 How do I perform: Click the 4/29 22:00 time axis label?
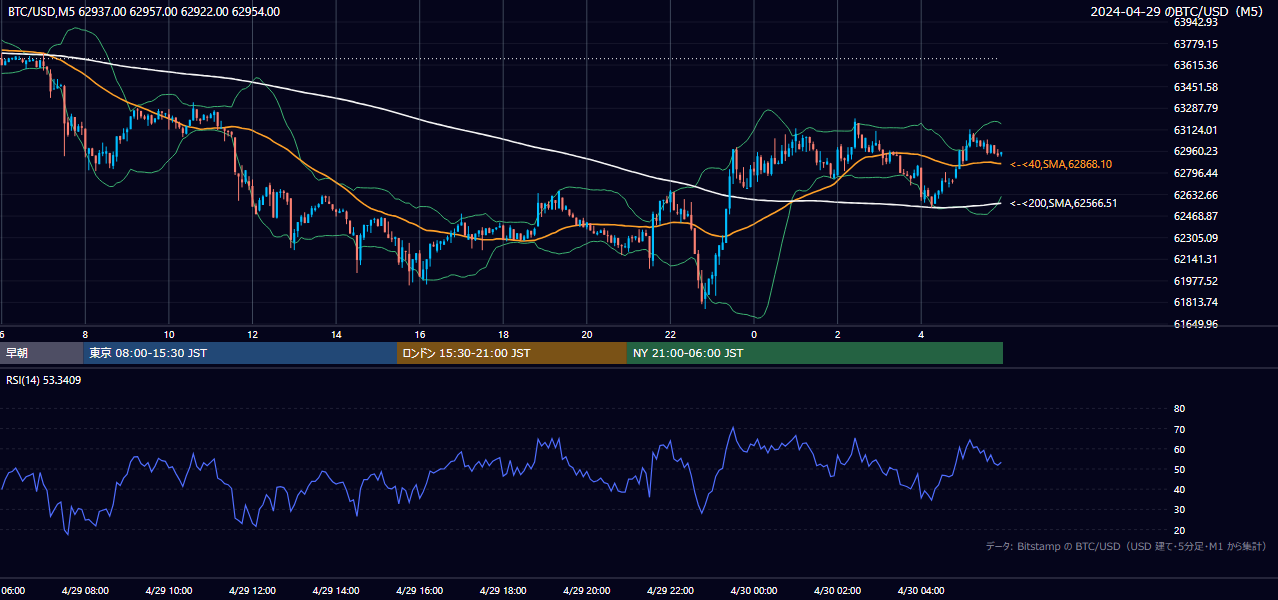tap(670, 591)
